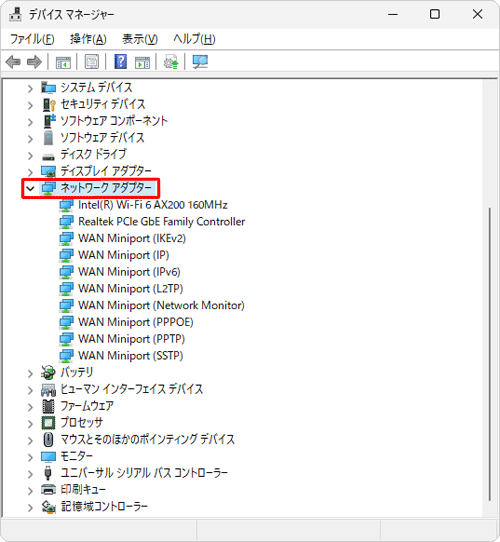The width and height of the screenshot is (500, 542).
Task: Select Intel(R) Wi-Fi 6 AX200 160MHz device
Action: click(153, 205)
